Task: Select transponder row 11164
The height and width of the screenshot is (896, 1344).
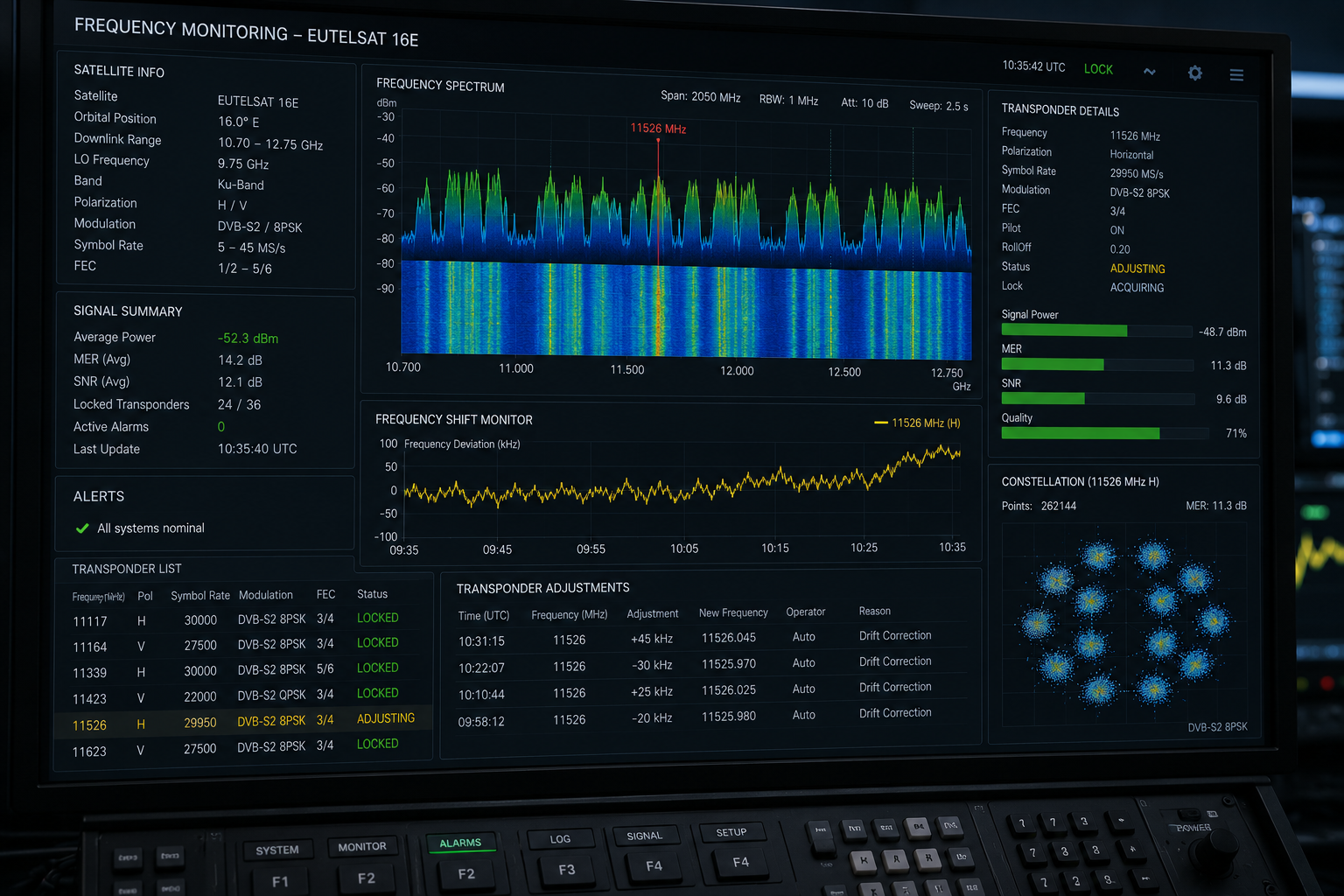Action: coord(243,645)
